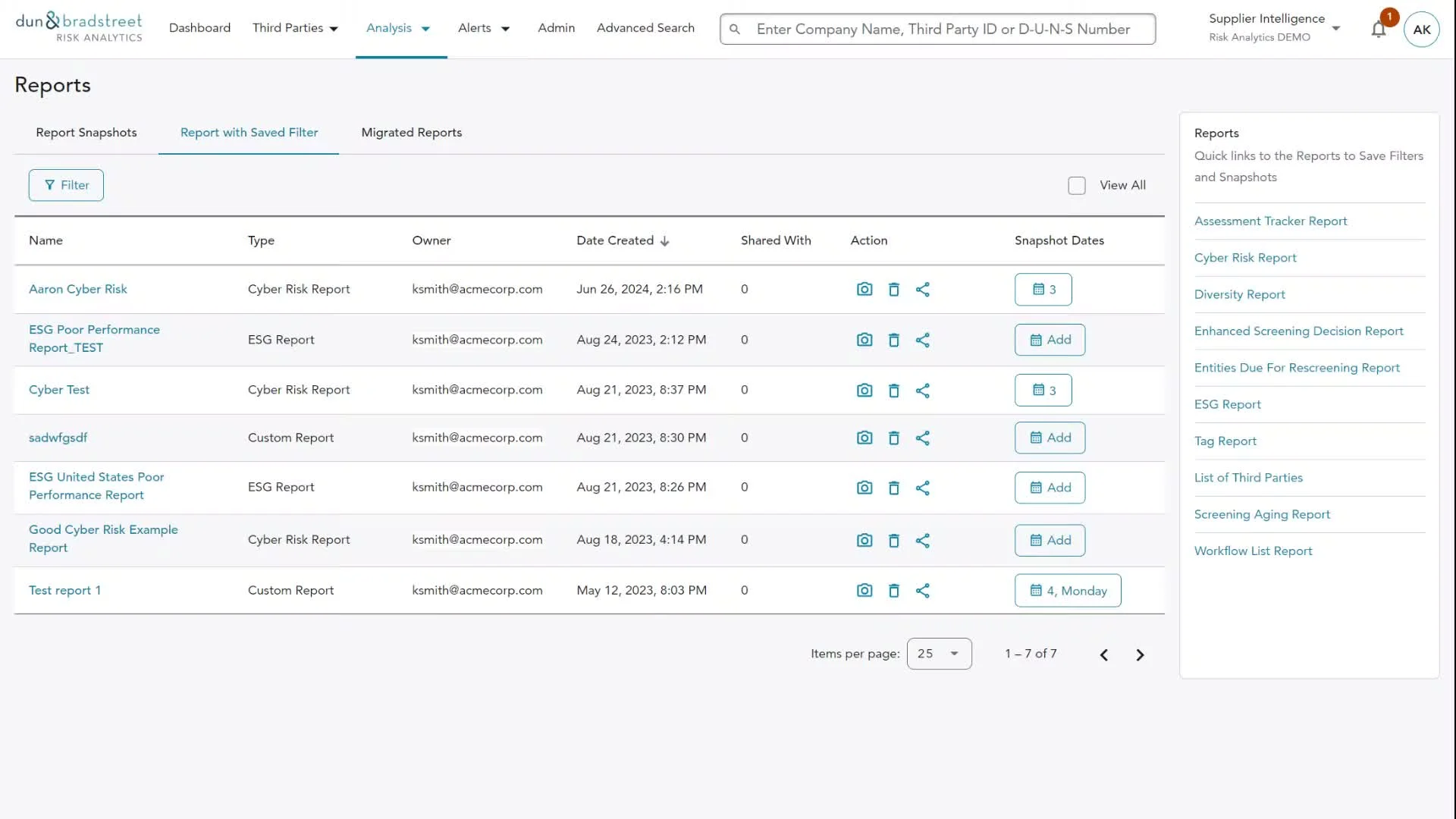Open the notifications bell

pos(1378,30)
